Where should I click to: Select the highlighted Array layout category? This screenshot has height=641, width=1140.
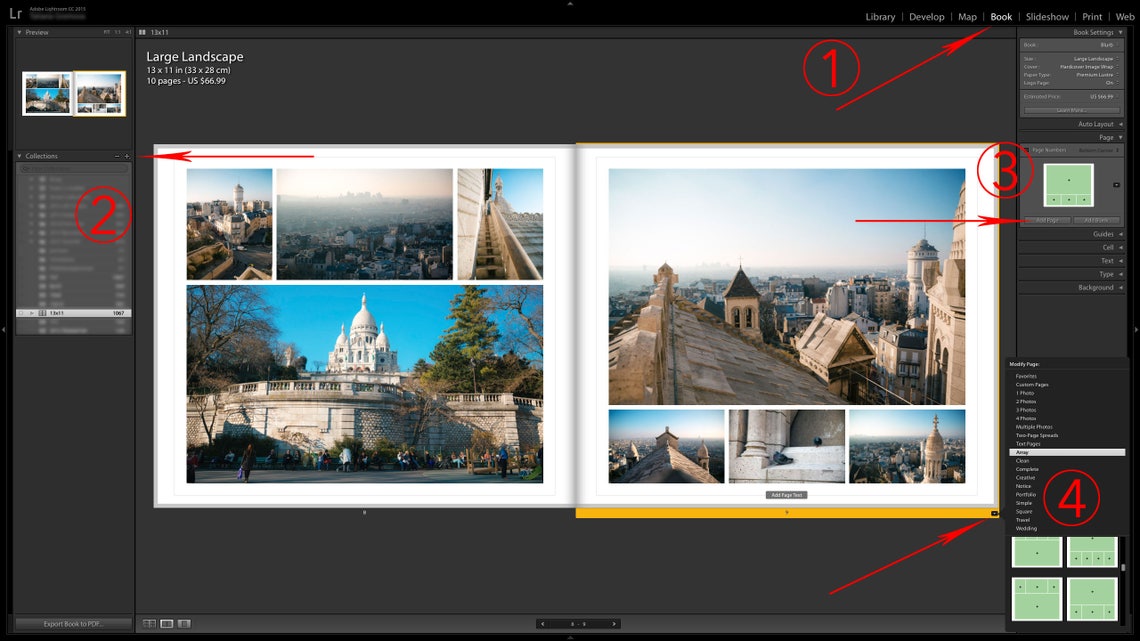point(1067,452)
